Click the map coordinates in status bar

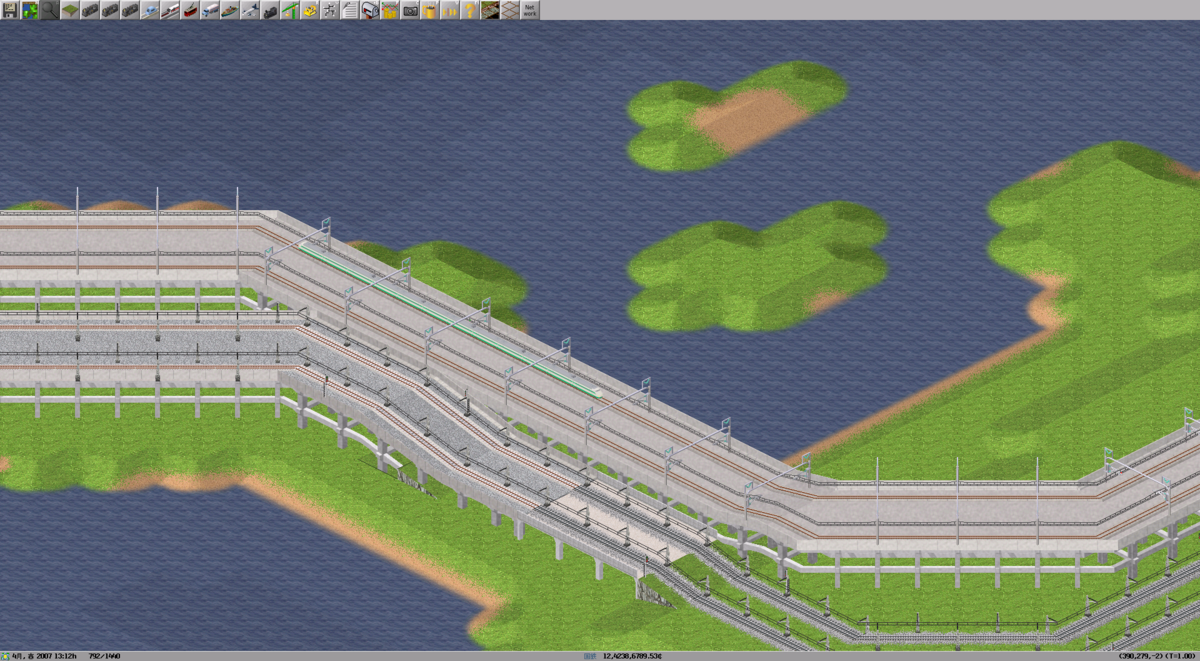[x=1156, y=656]
